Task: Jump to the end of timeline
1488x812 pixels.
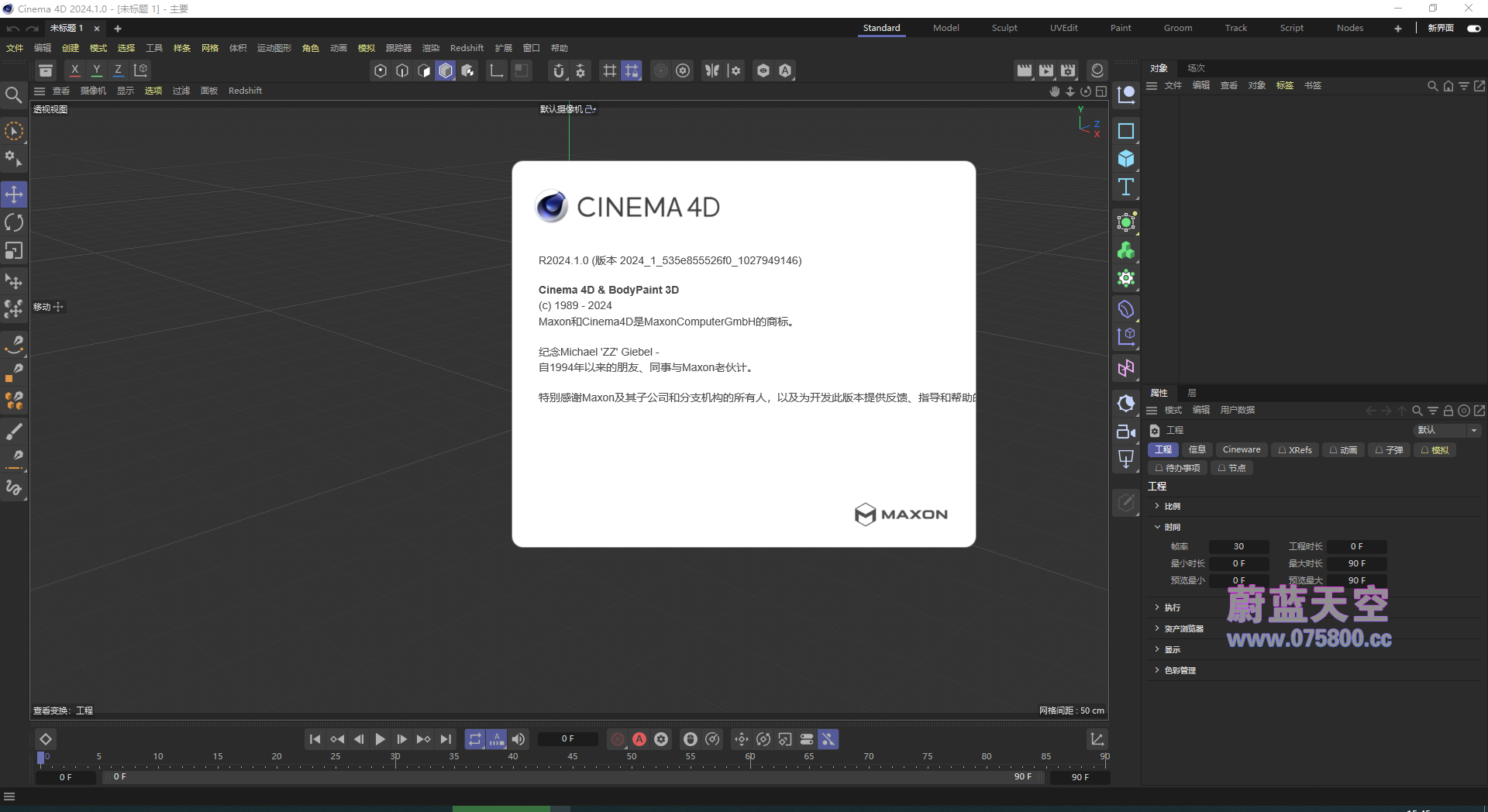Action: point(446,739)
